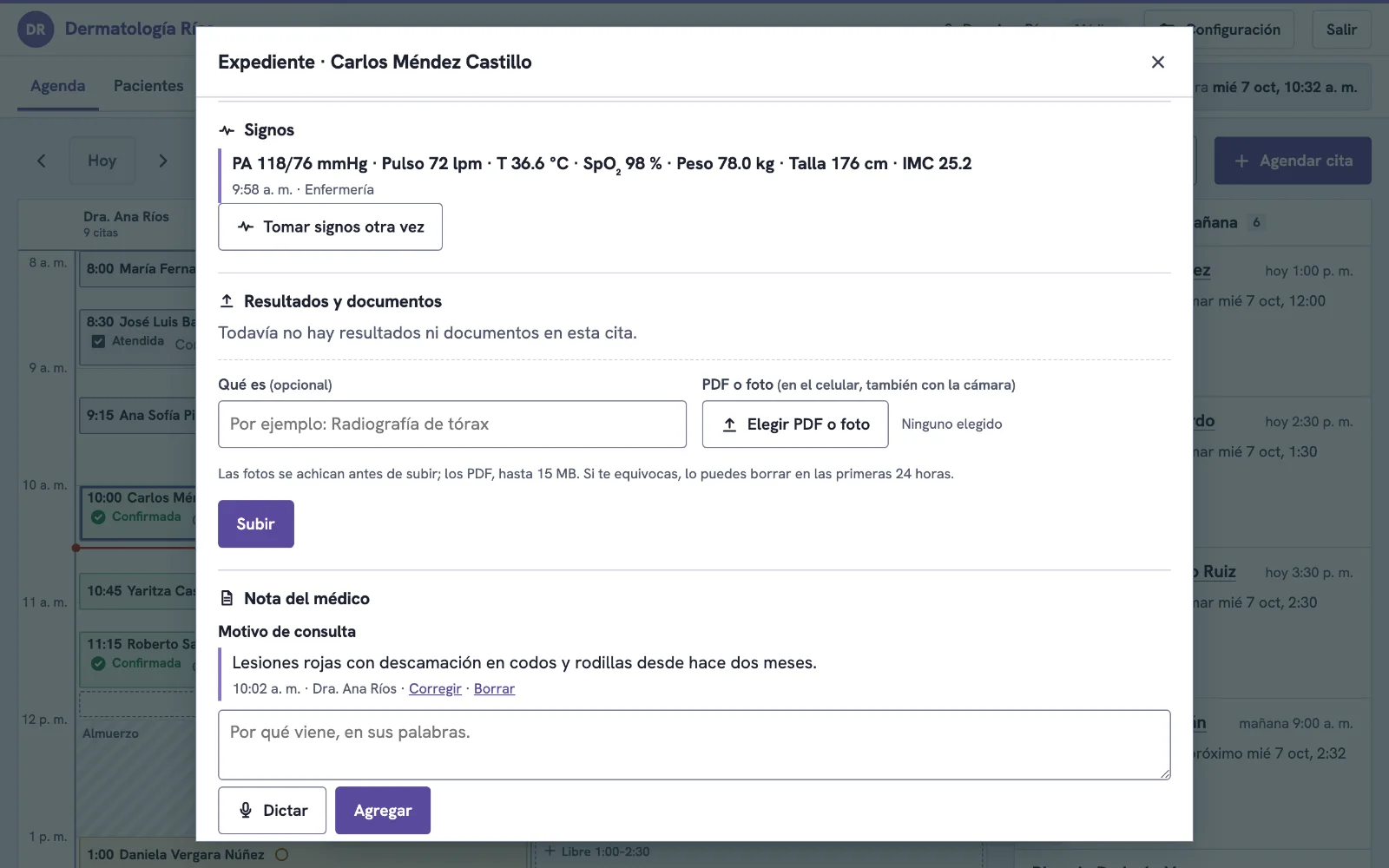Open 10:45 Yaritza appointment

coord(139,591)
